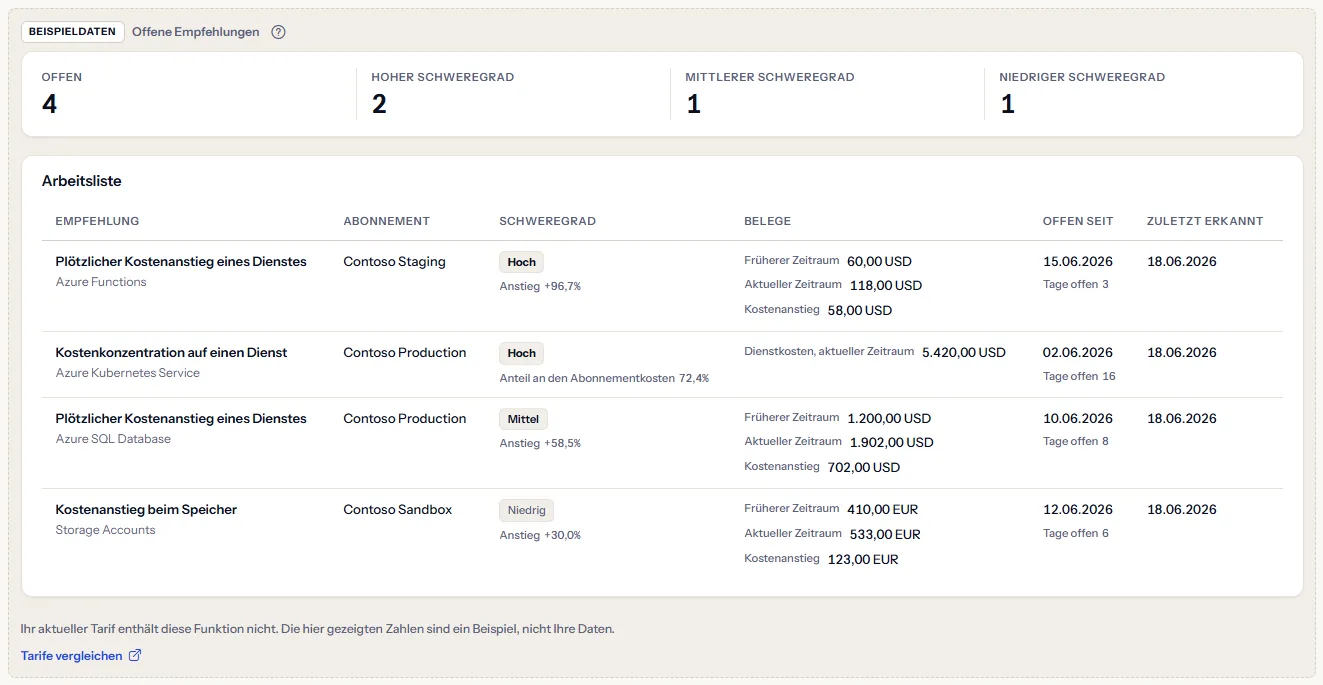
Task: Click the 10.06.2026 open-since date
Action: click(1078, 419)
